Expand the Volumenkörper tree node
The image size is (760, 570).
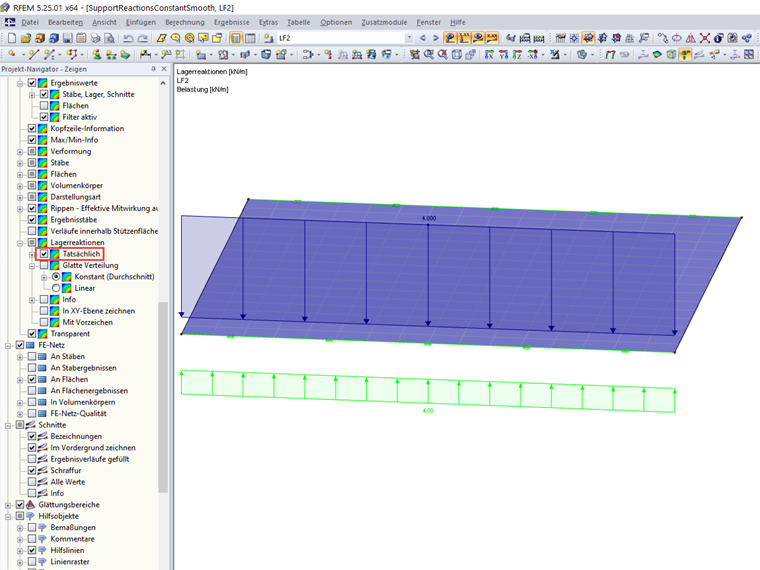click(20, 186)
